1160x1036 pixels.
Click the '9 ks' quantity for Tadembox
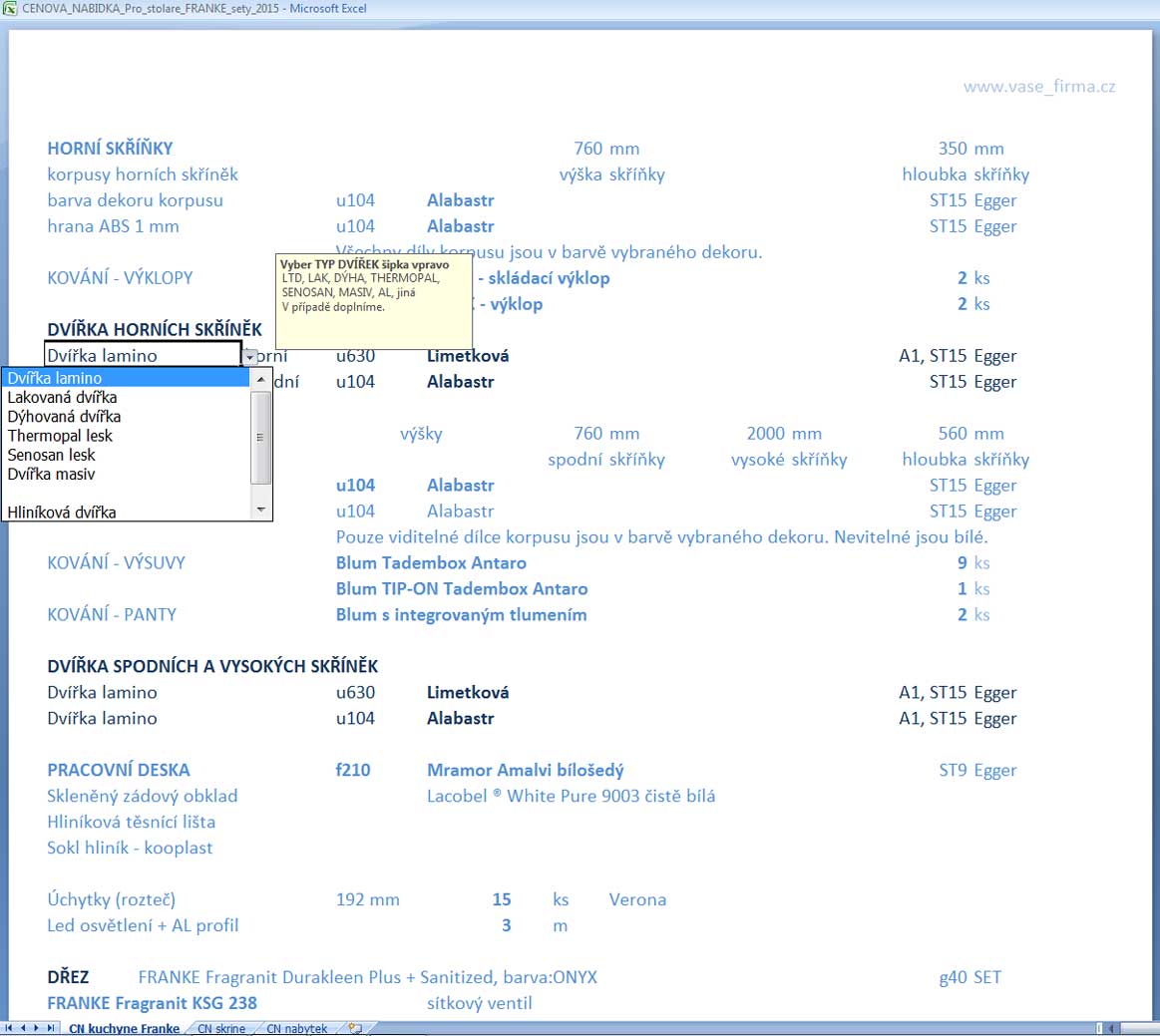[x=973, y=562]
